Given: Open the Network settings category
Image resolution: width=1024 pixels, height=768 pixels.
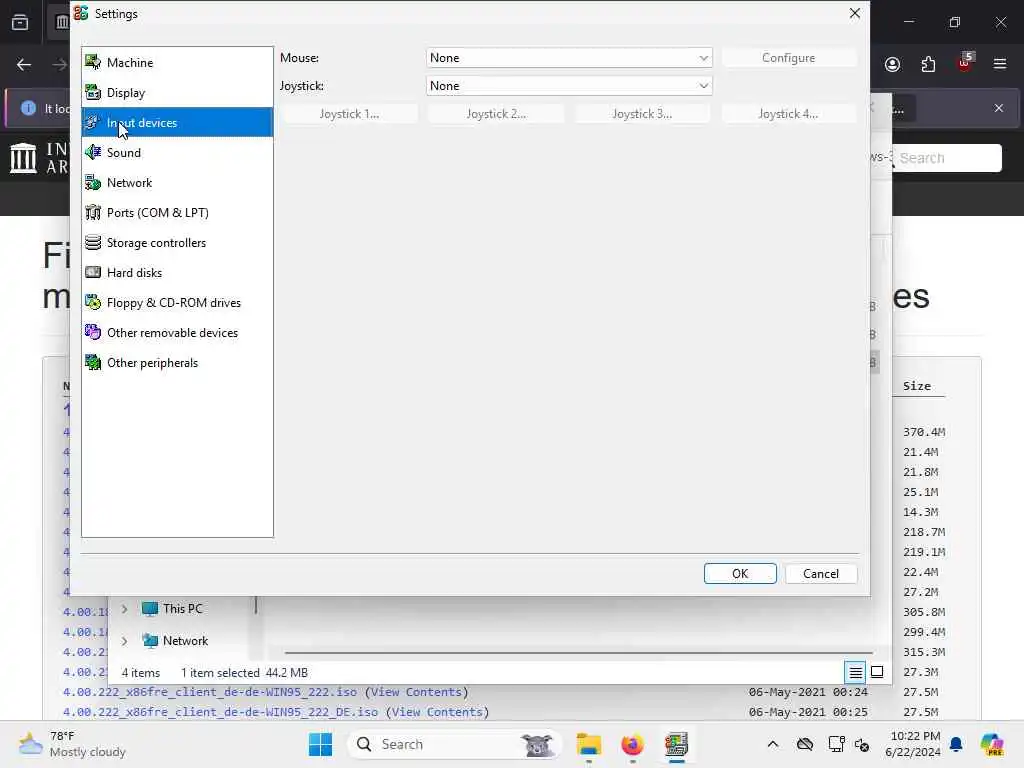Looking at the screenshot, I should (x=177, y=183).
